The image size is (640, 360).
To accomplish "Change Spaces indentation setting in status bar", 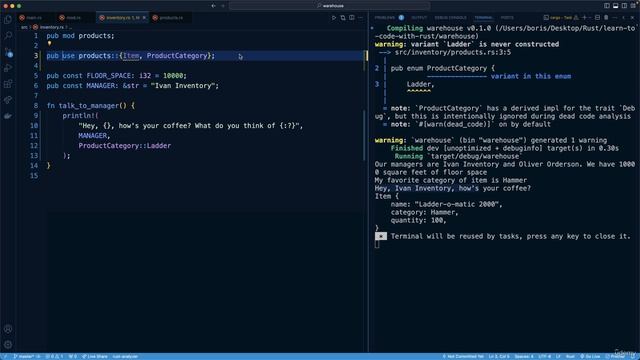I will [x=524, y=356].
